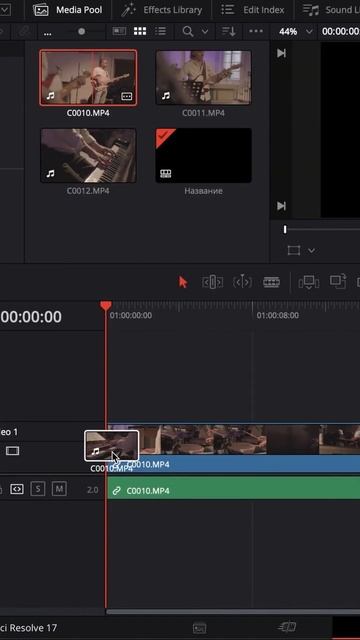This screenshot has height=640, width=360.
Task: Click the viewer transform overlay icon
Action: (x=294, y=250)
